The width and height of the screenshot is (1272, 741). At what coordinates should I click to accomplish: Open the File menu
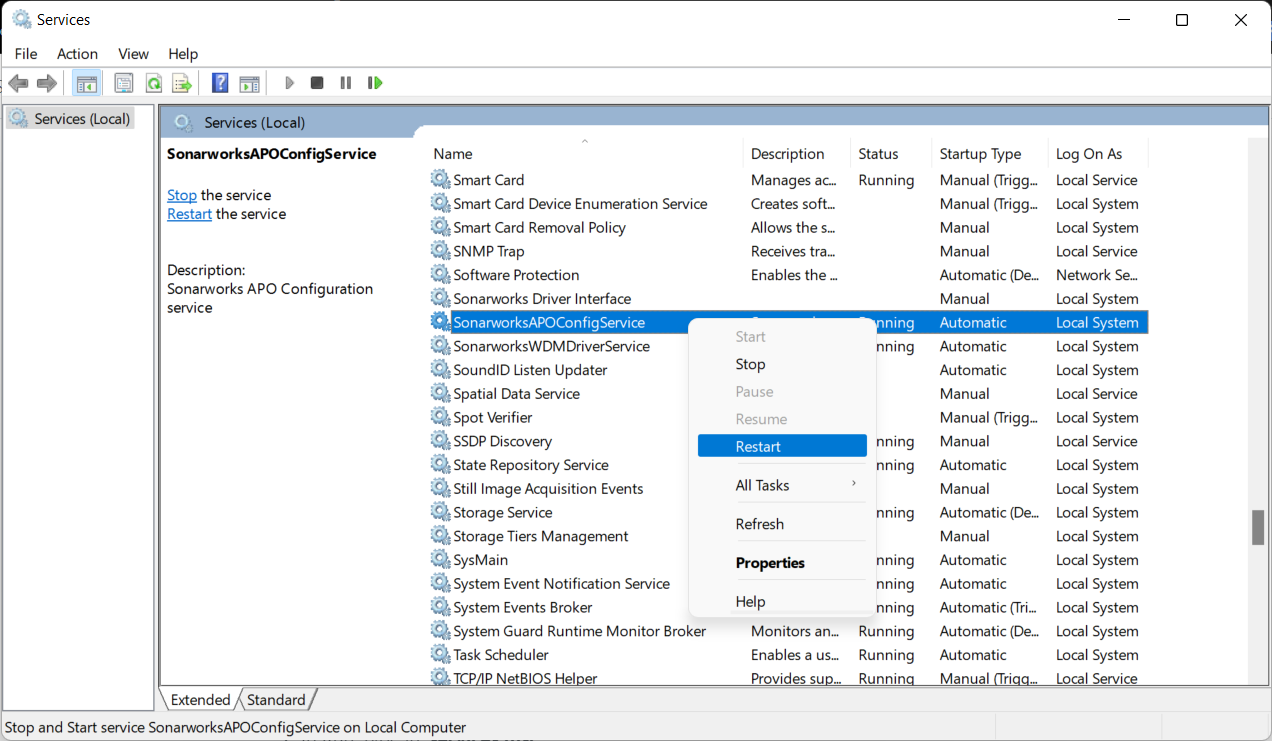[26, 54]
